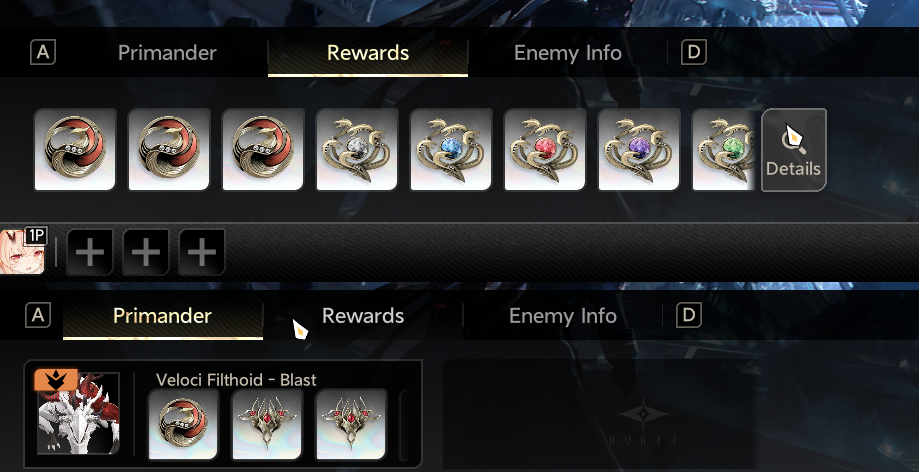Image resolution: width=919 pixels, height=472 pixels.
Task: Click the white gem serpent reward icon
Action: pyautogui.click(x=357, y=150)
